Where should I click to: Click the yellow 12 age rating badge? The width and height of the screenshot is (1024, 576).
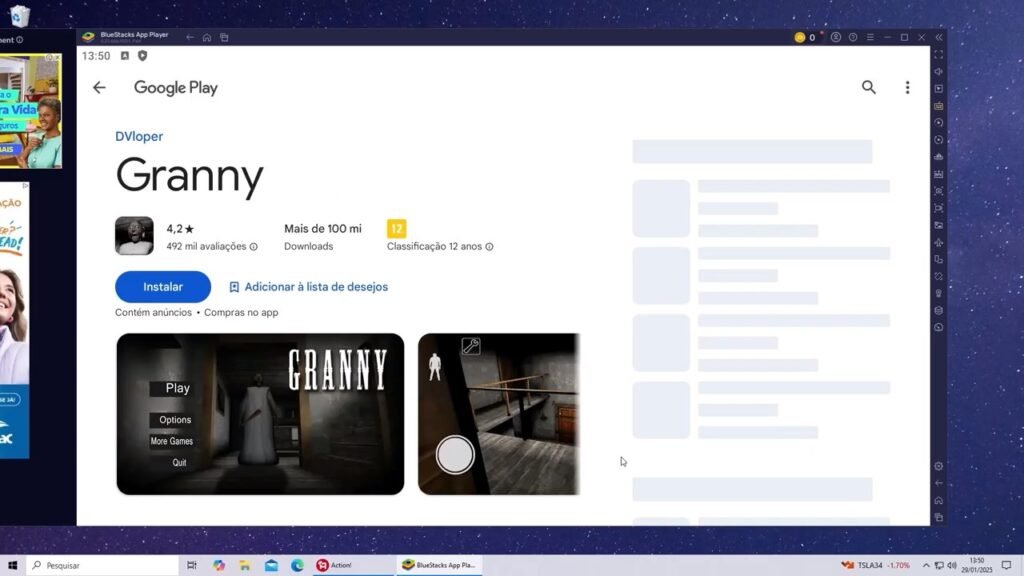click(396, 229)
